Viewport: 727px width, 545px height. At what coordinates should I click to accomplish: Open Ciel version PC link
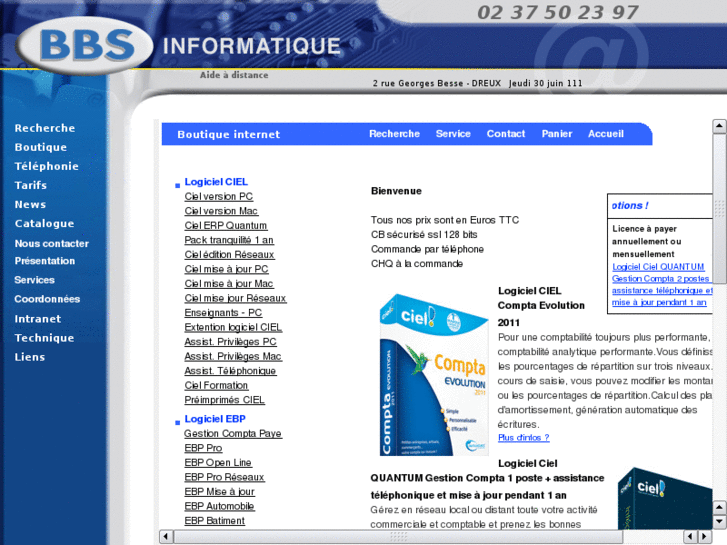[x=219, y=196]
